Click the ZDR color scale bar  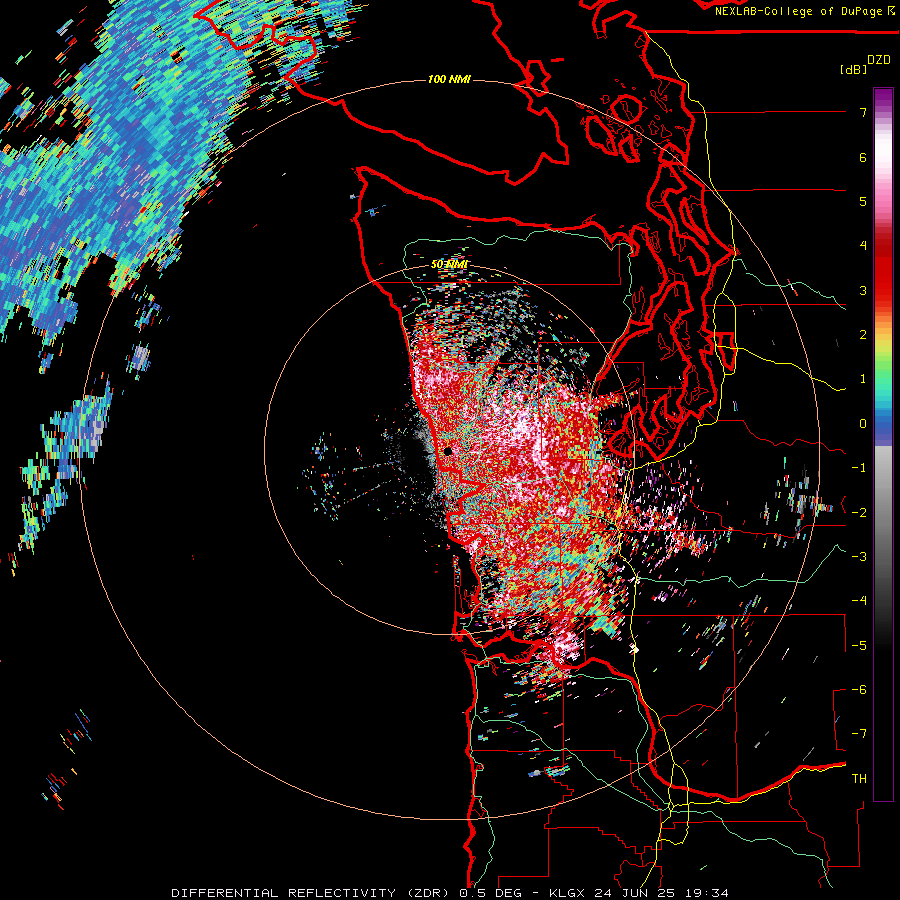[883, 444]
